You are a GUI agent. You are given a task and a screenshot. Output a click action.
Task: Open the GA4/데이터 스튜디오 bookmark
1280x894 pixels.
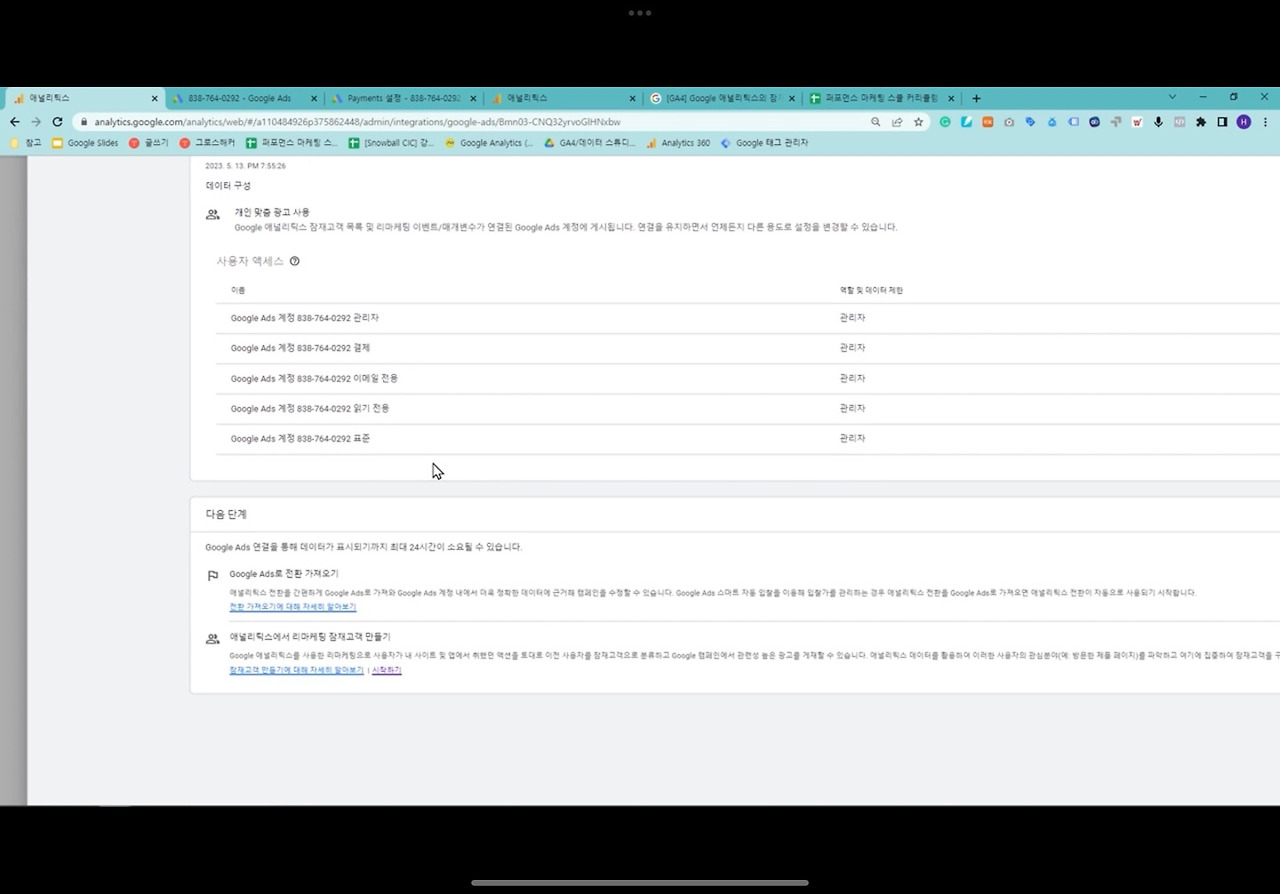[x=589, y=143]
